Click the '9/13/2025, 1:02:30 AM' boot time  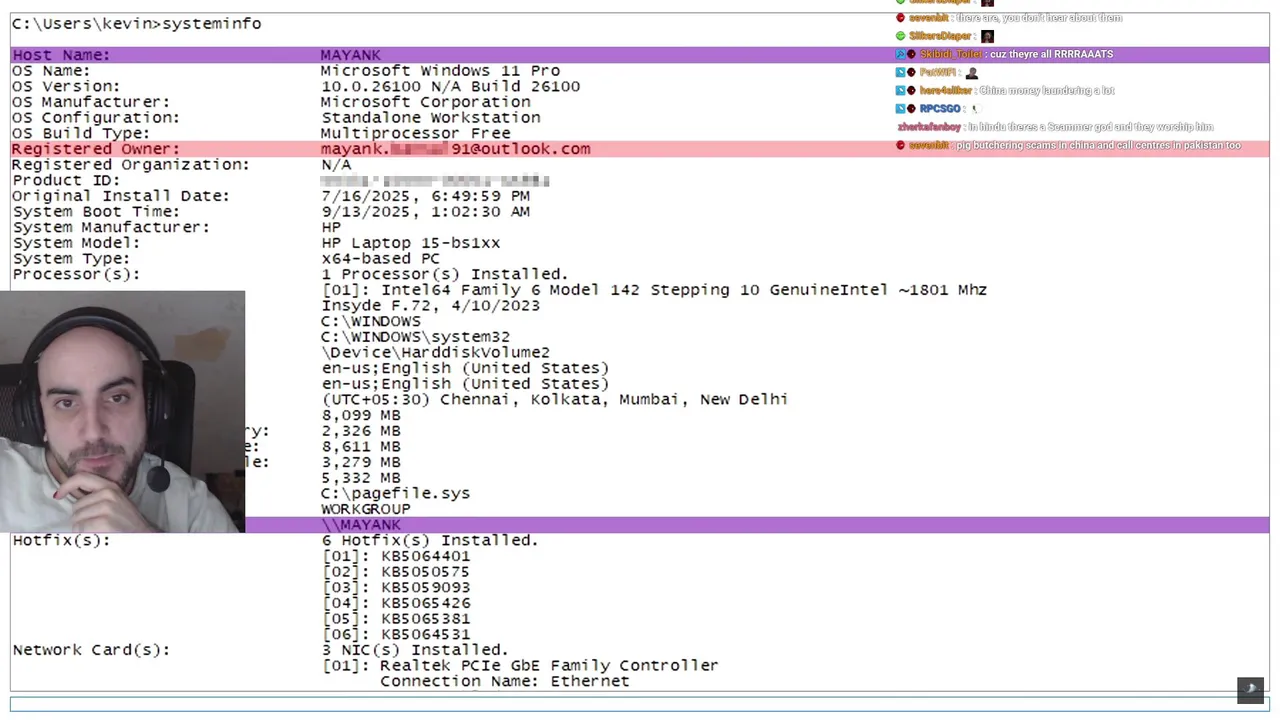(425, 211)
